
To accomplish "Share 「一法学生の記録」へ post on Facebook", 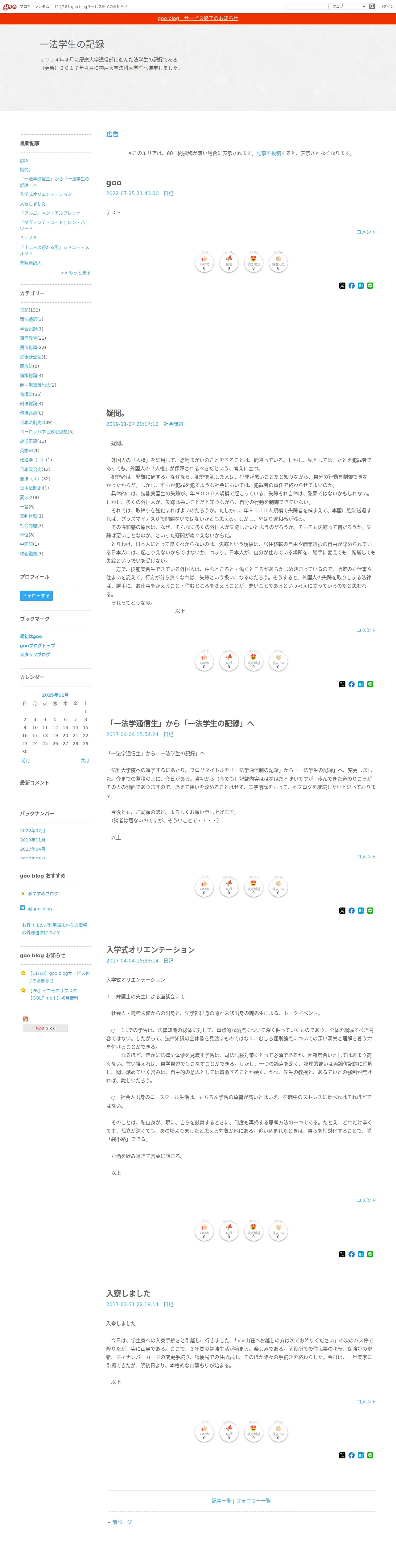I will point(352,911).
